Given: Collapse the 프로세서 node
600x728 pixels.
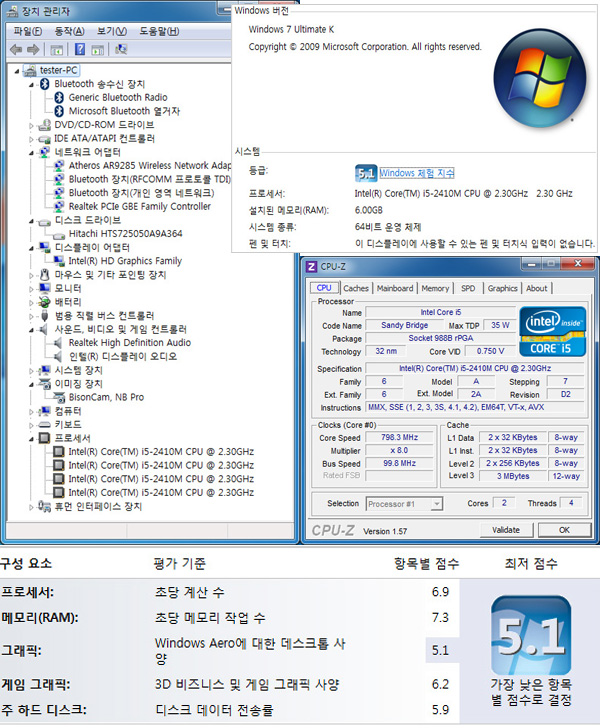Looking at the screenshot, I should 32,439.
